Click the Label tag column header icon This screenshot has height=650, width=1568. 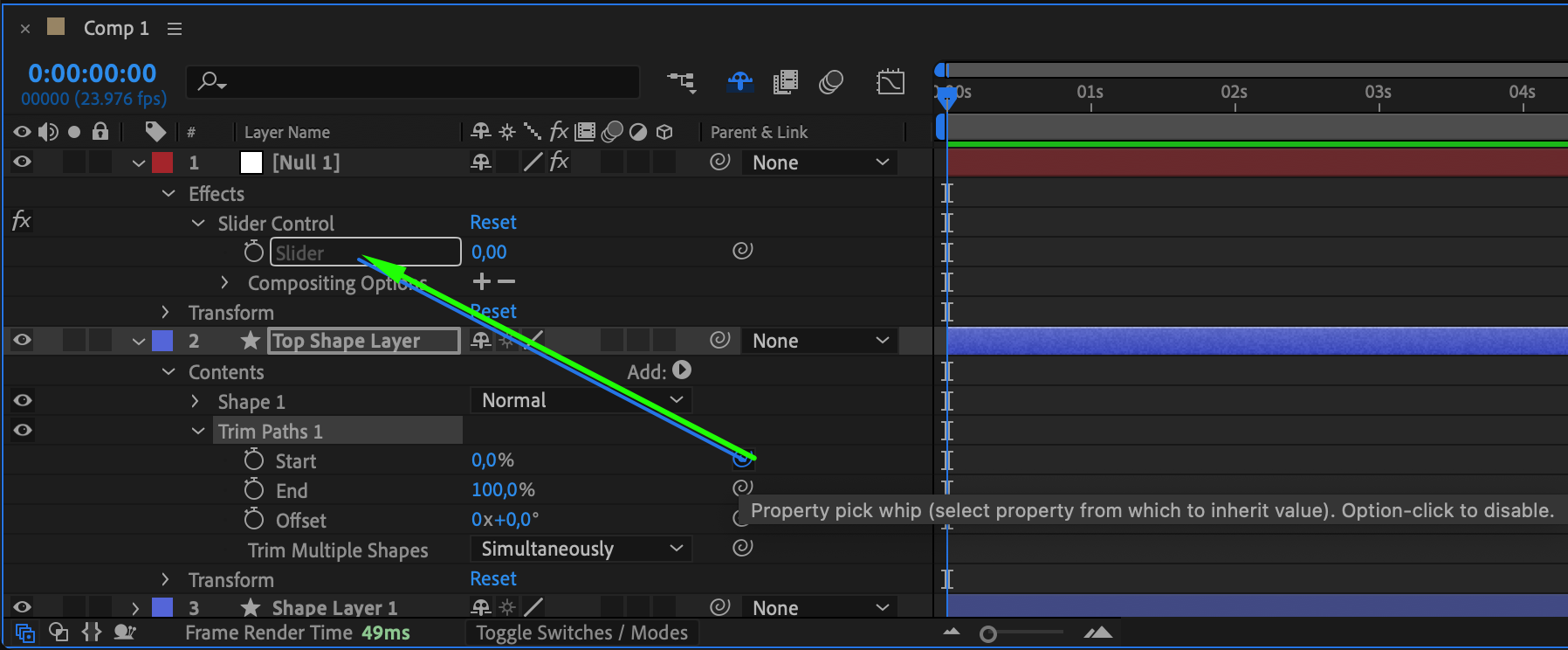[155, 132]
